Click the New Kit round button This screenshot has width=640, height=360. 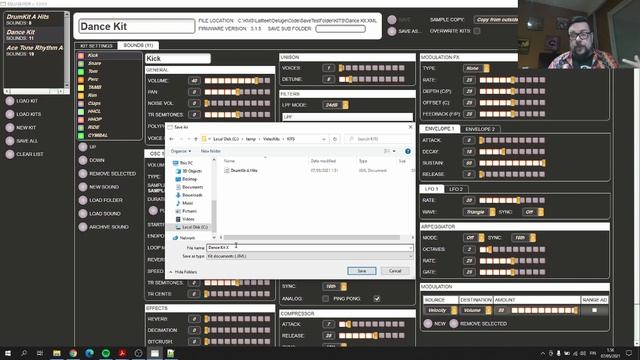10,128
